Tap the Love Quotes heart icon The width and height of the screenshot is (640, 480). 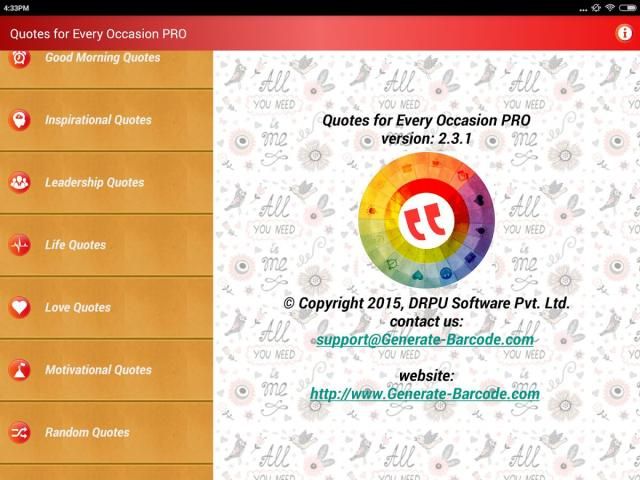tap(19, 308)
